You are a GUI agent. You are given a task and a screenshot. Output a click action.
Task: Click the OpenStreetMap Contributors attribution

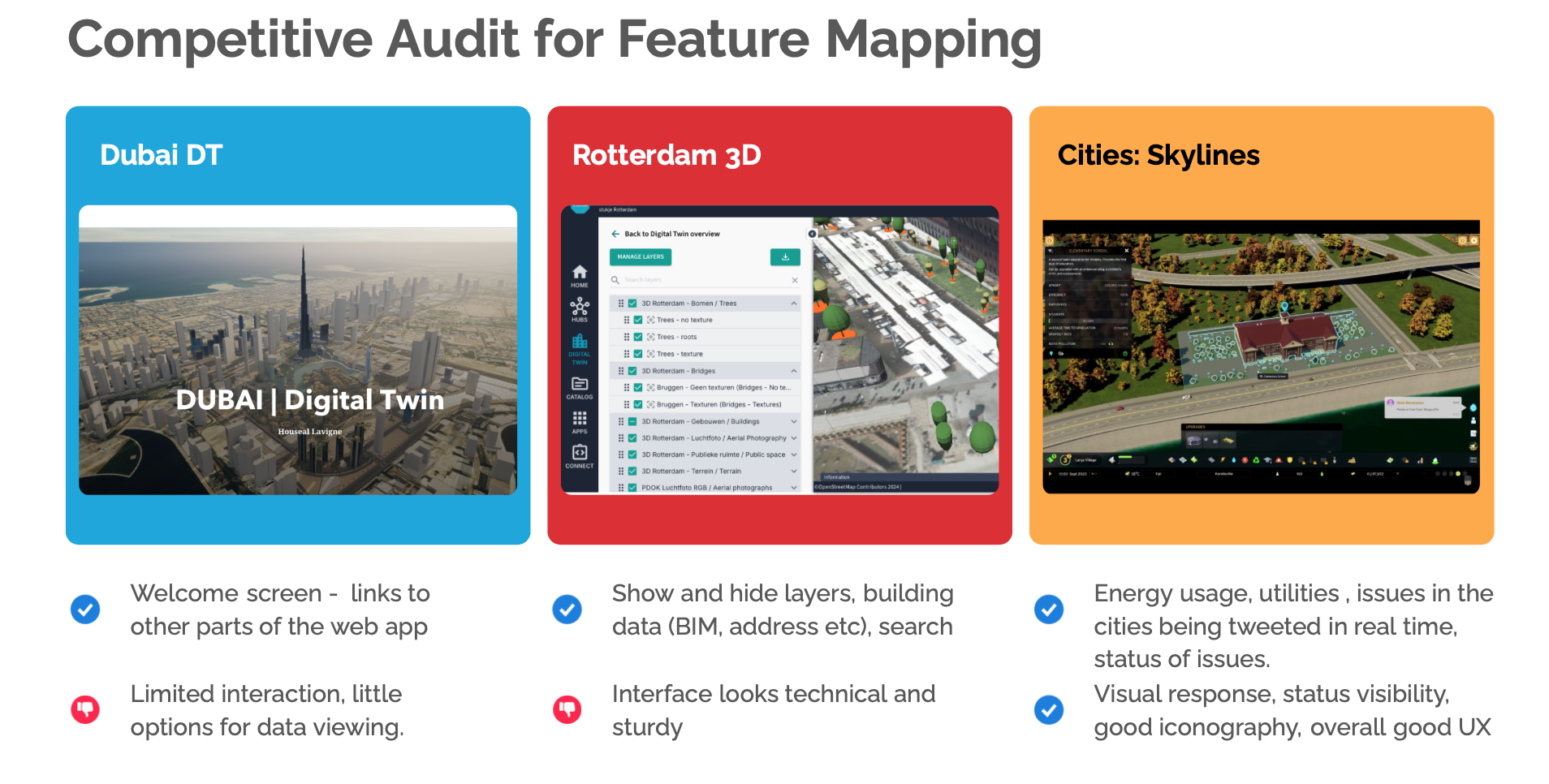point(859,487)
